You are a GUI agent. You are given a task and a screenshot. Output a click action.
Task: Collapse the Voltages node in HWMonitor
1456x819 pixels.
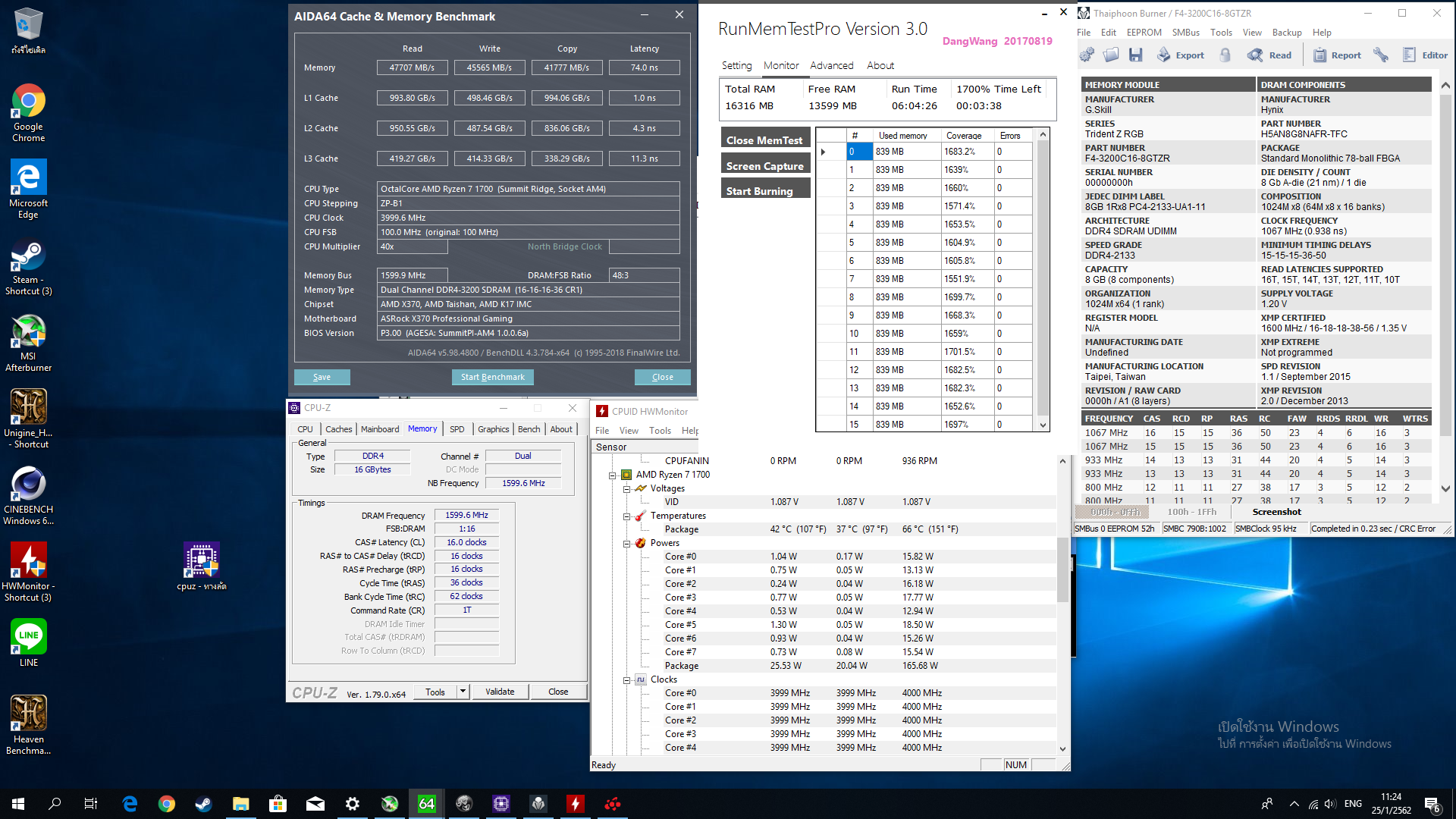pyautogui.click(x=627, y=489)
